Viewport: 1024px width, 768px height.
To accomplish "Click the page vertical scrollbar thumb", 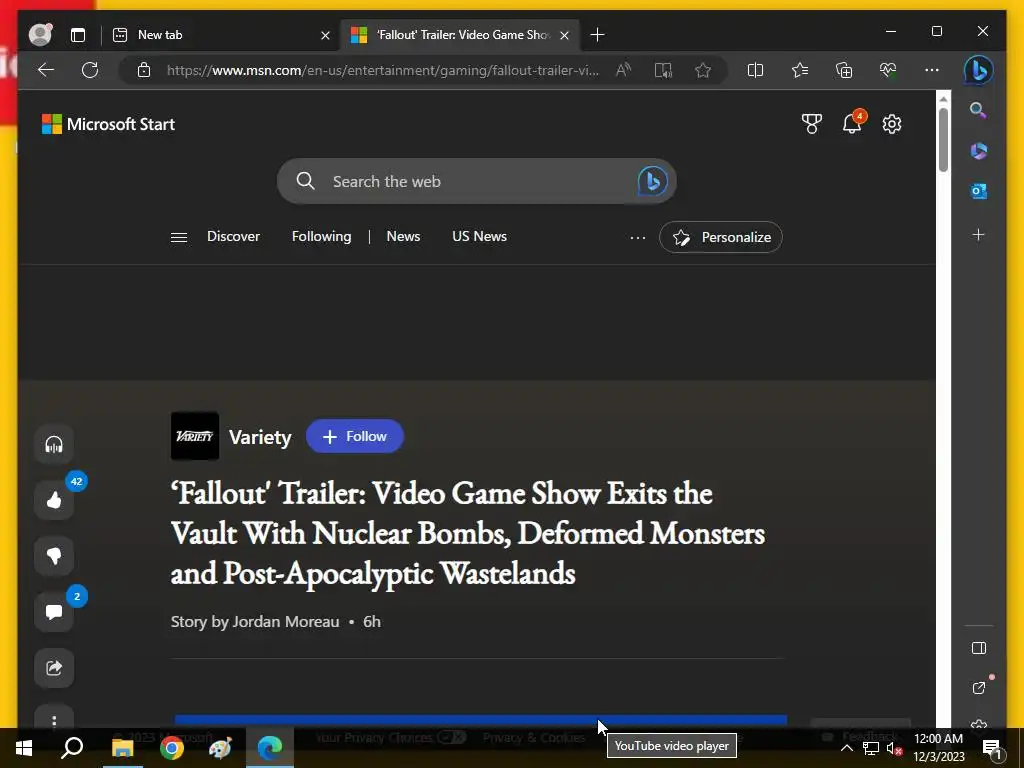I will point(942,139).
